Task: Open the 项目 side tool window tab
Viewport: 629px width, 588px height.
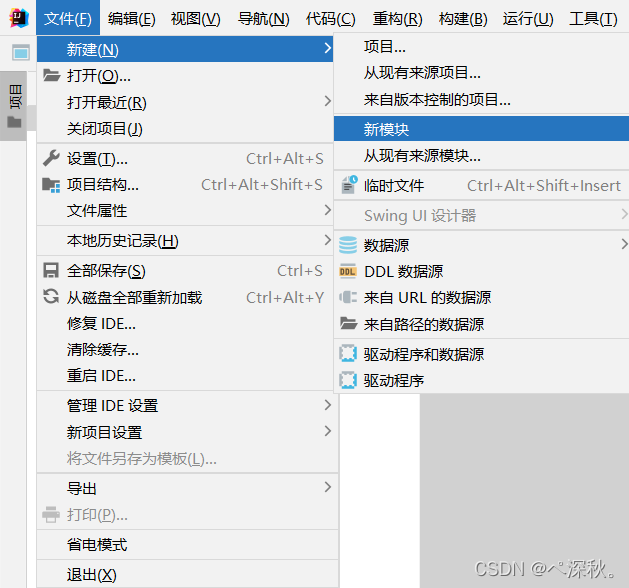Action: [x=14, y=106]
